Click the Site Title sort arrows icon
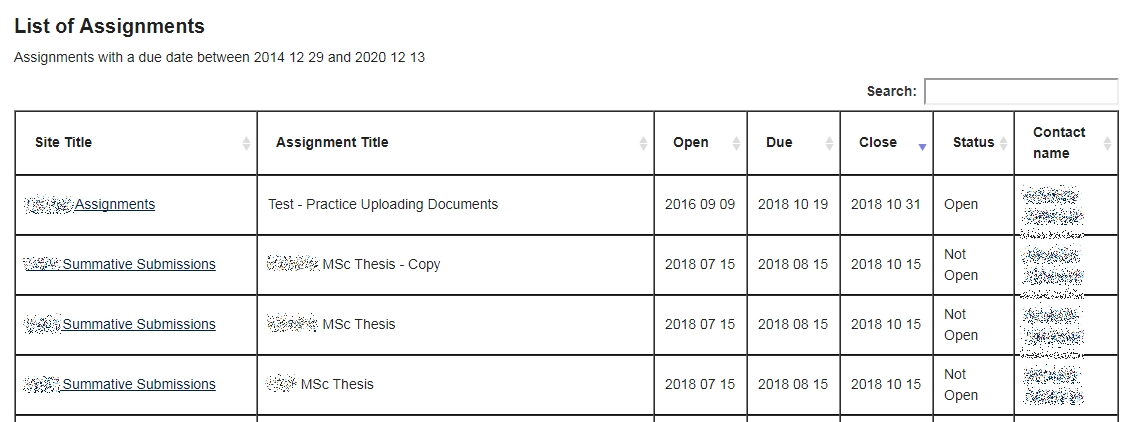This screenshot has width=1124, height=422. point(246,143)
